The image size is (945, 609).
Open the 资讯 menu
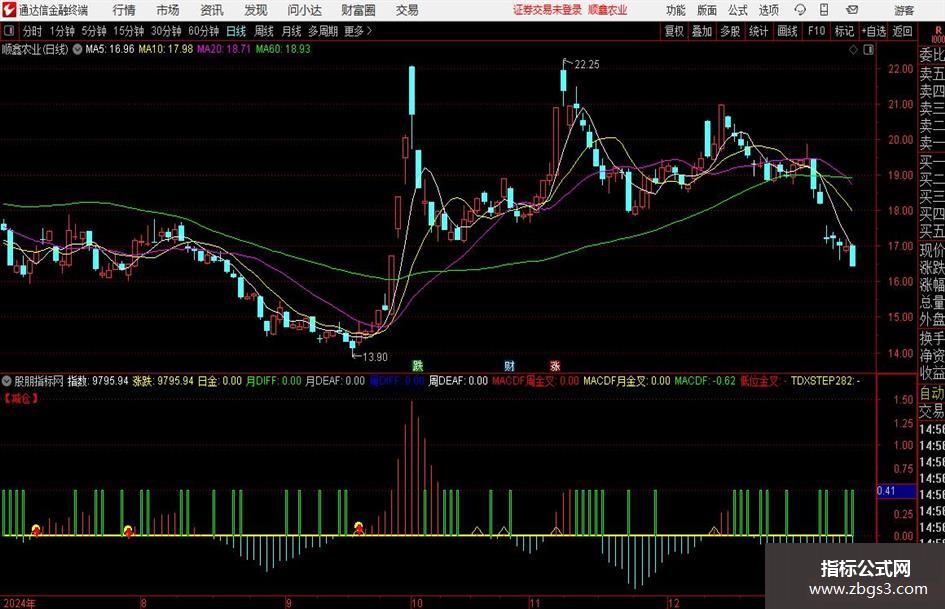tap(212, 10)
